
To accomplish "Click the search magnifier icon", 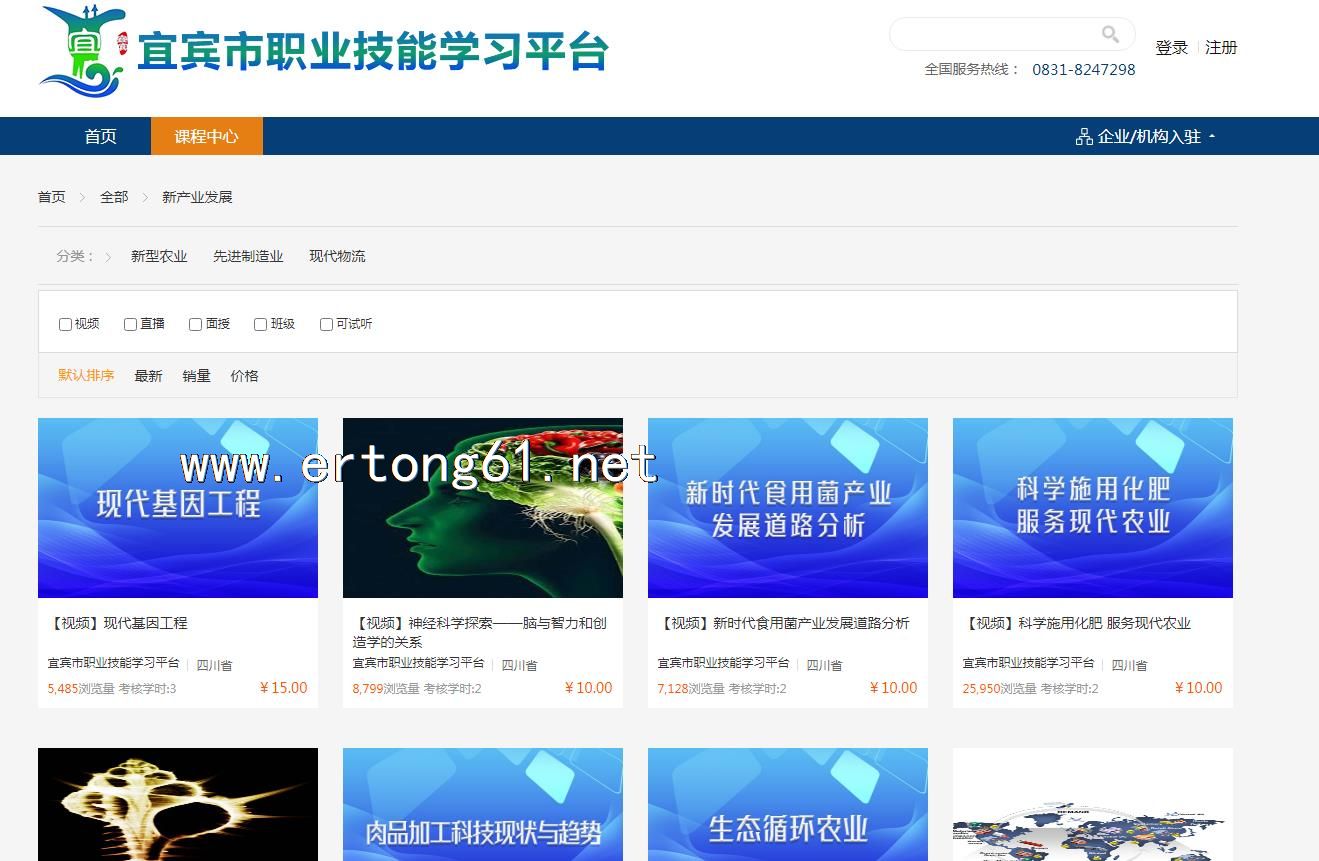I will coord(1110,35).
